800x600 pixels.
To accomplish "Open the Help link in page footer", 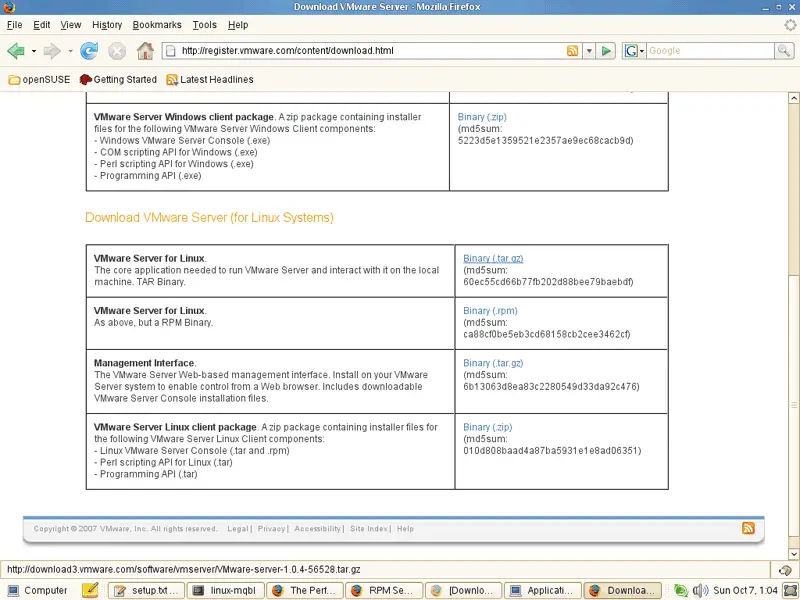I will point(406,529).
